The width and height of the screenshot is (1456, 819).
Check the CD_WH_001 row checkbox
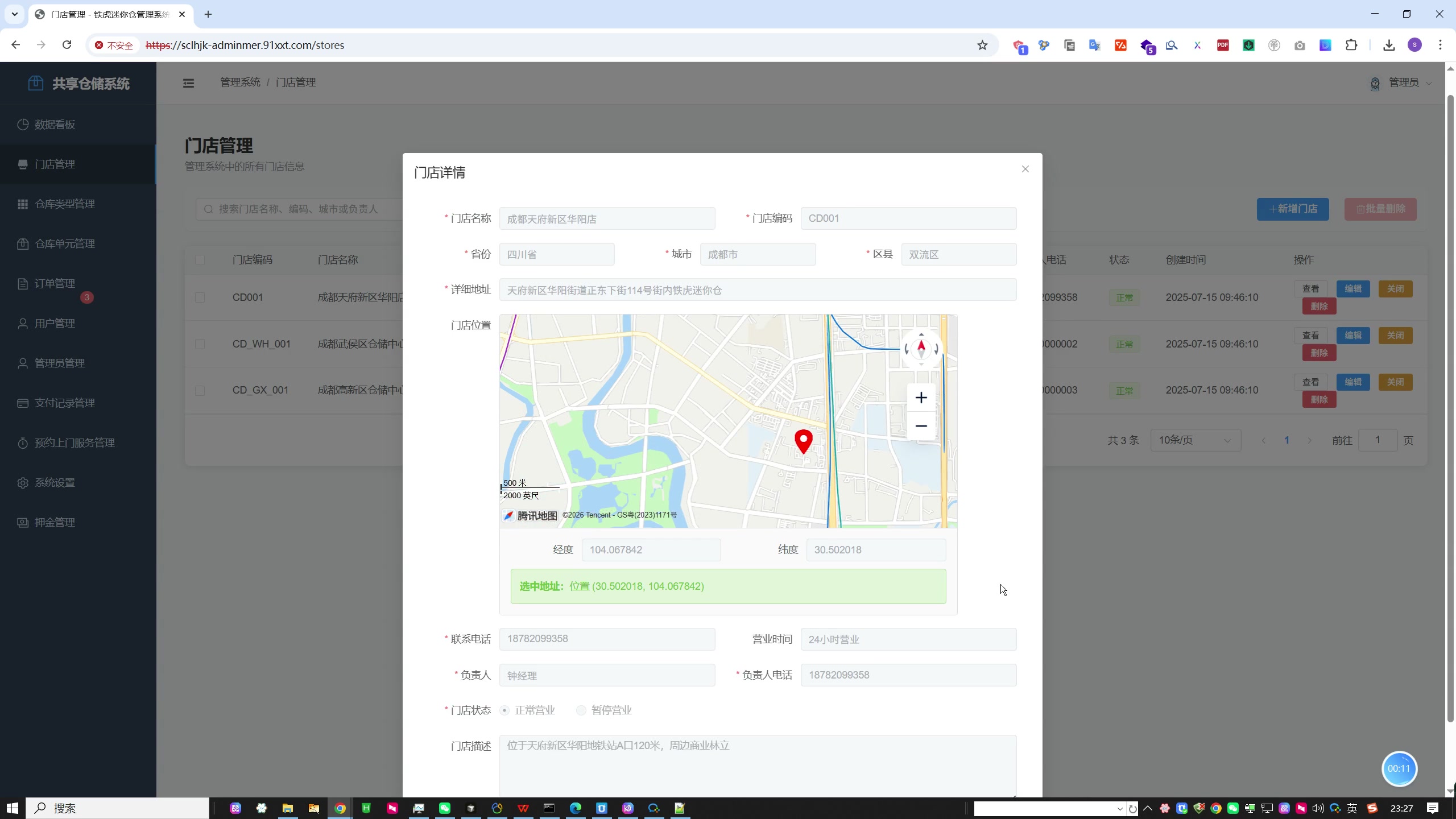200,344
